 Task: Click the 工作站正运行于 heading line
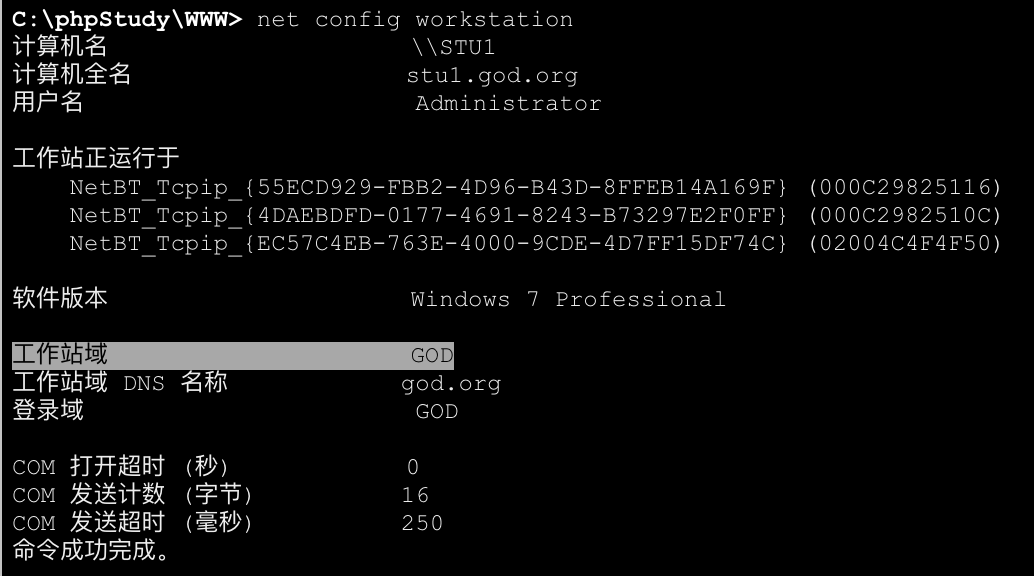point(96,158)
